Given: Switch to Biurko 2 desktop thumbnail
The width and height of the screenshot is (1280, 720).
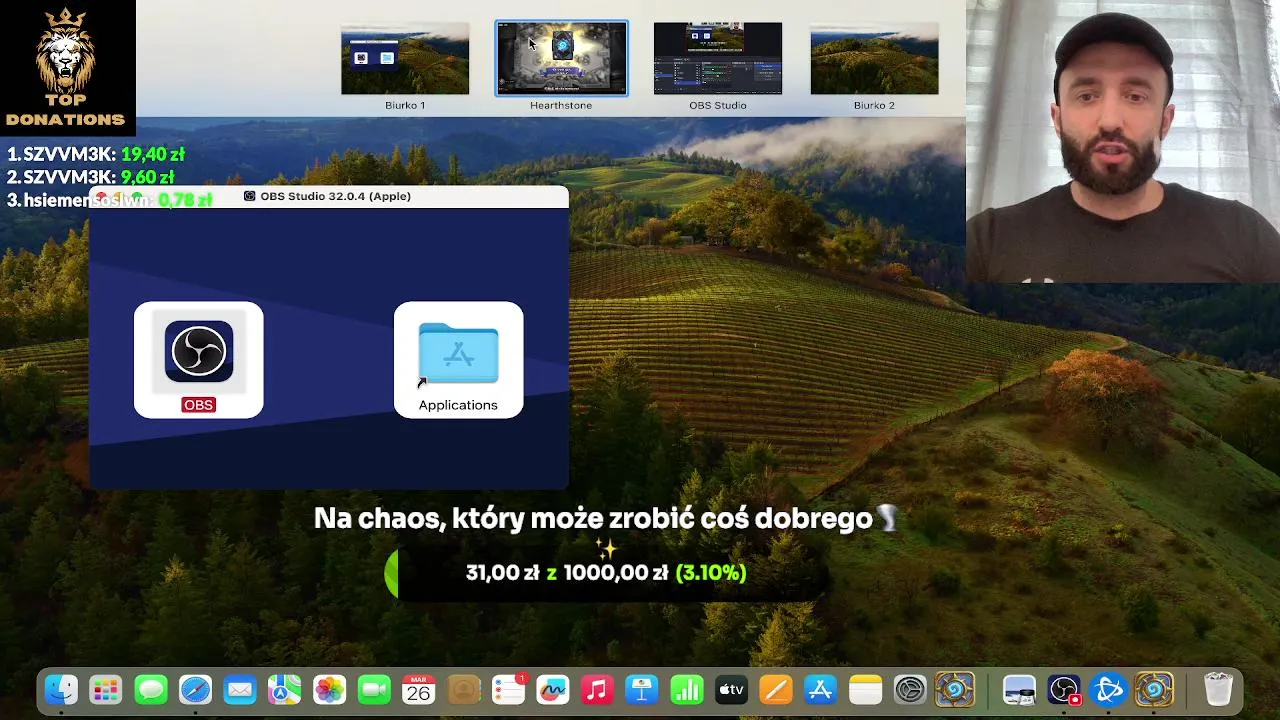Looking at the screenshot, I should pyautogui.click(x=874, y=59).
